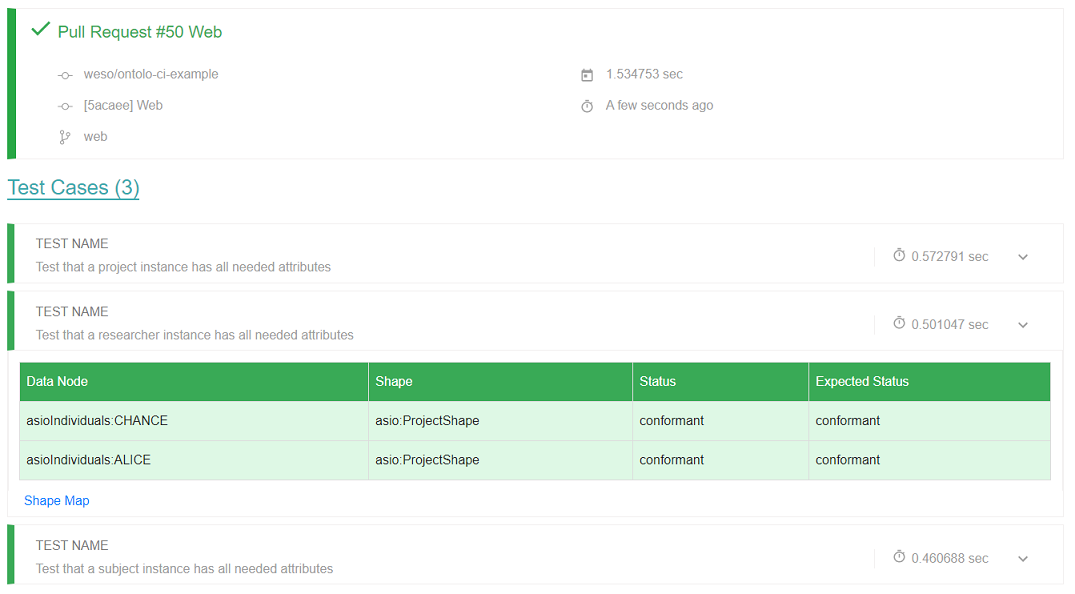Click the calendar icon beside 1.534753 sec
Viewport: 1075px width, 594px height.
point(587,75)
